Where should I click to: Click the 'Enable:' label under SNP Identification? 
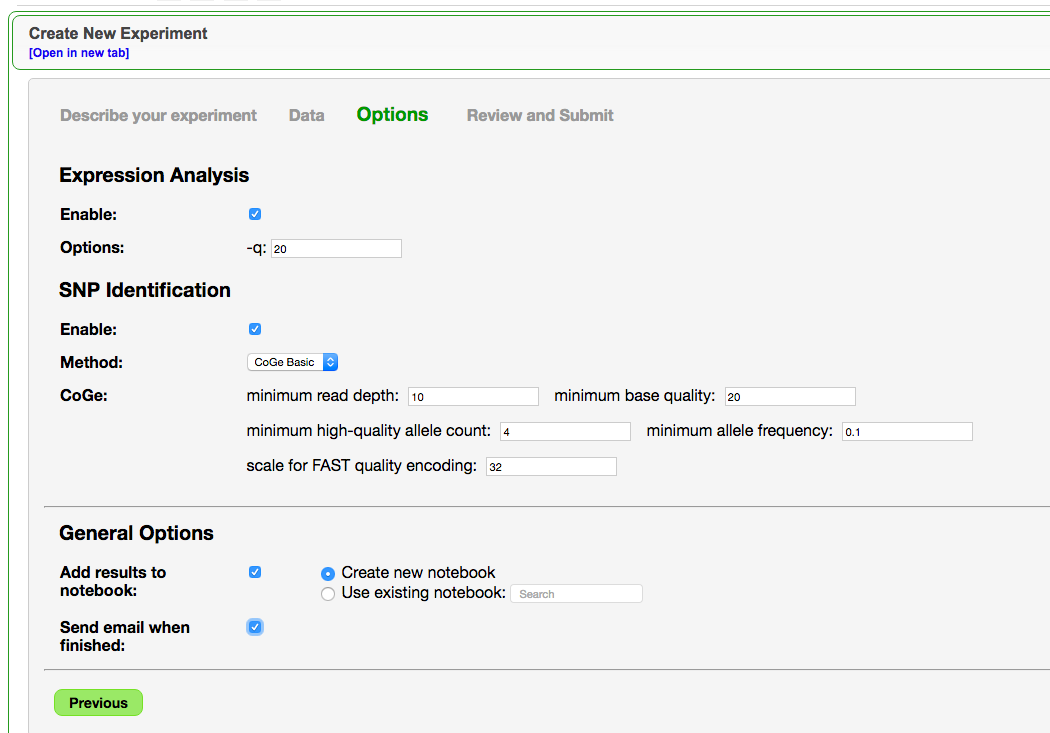point(88,329)
